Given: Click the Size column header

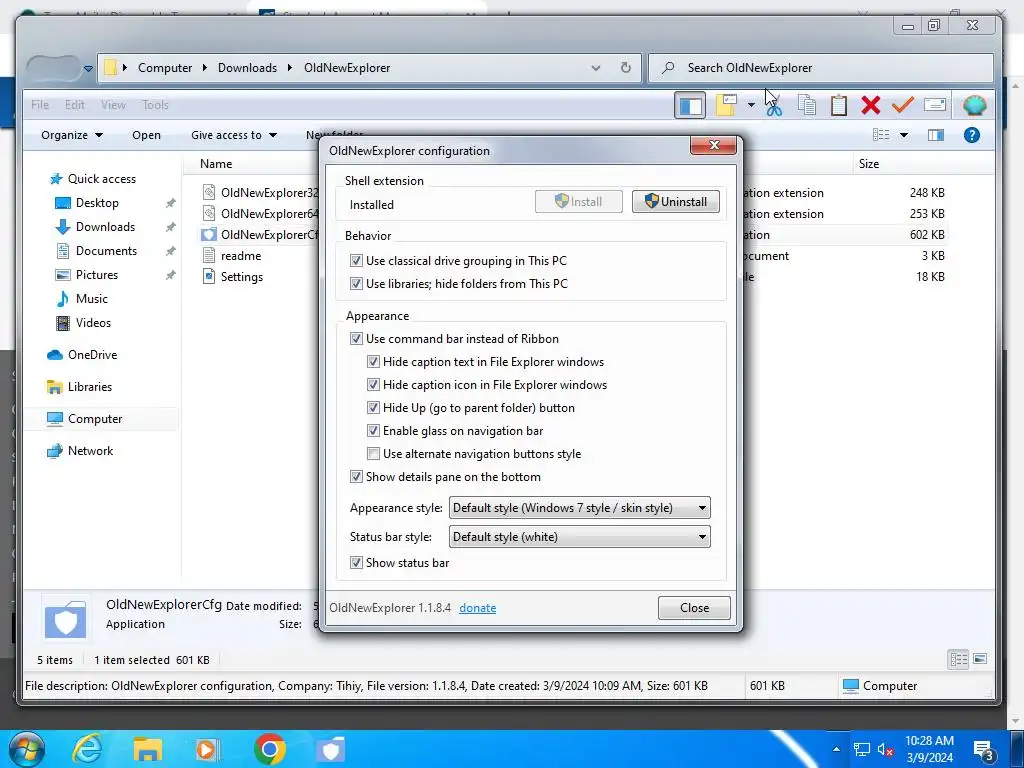Looking at the screenshot, I should coord(869,164).
